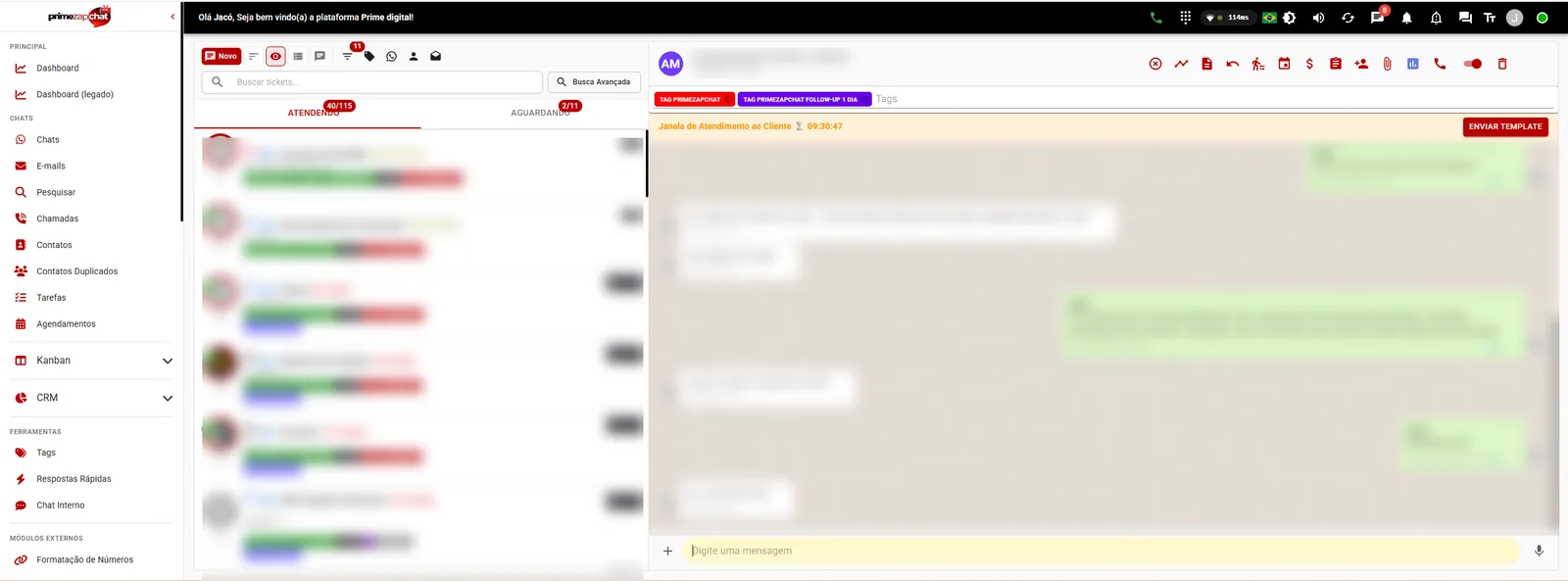Delete ticket with the trash icon

(x=1502, y=64)
